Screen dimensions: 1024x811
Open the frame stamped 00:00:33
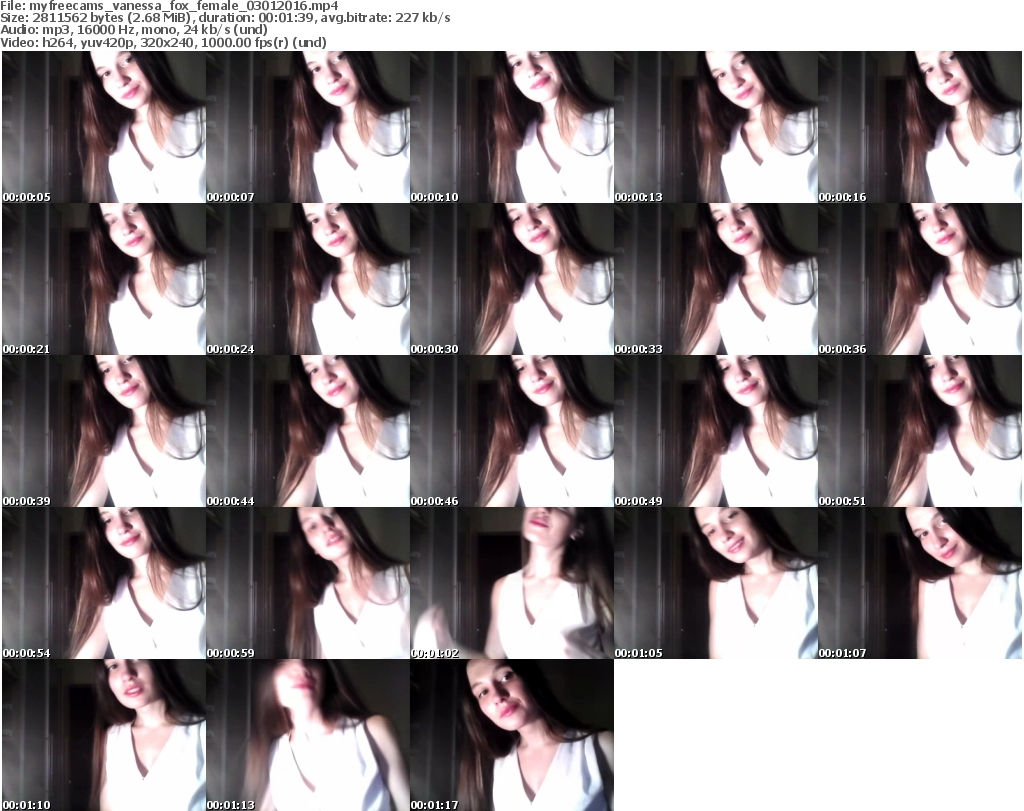716,279
